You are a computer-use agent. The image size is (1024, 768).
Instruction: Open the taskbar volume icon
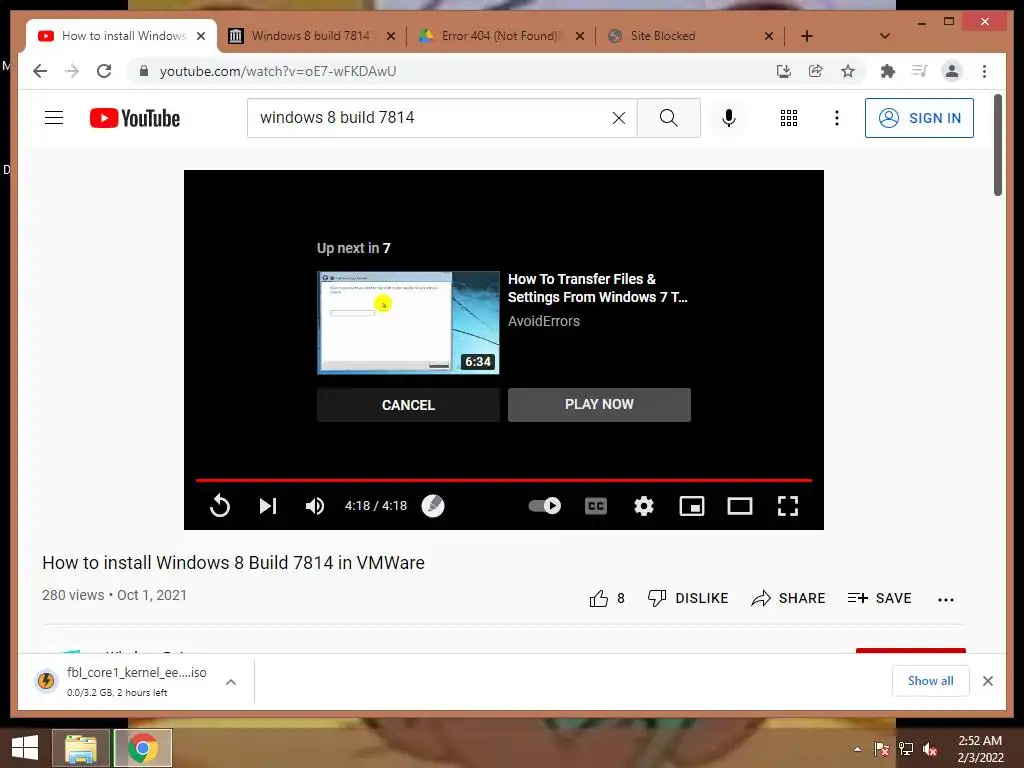pos(930,749)
